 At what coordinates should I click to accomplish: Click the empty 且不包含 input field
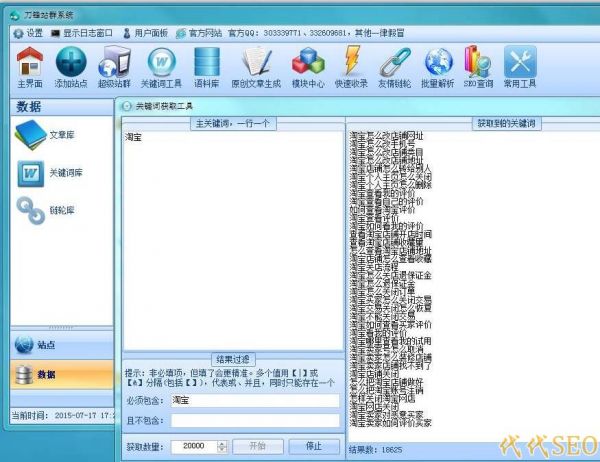pyautogui.click(x=255, y=420)
